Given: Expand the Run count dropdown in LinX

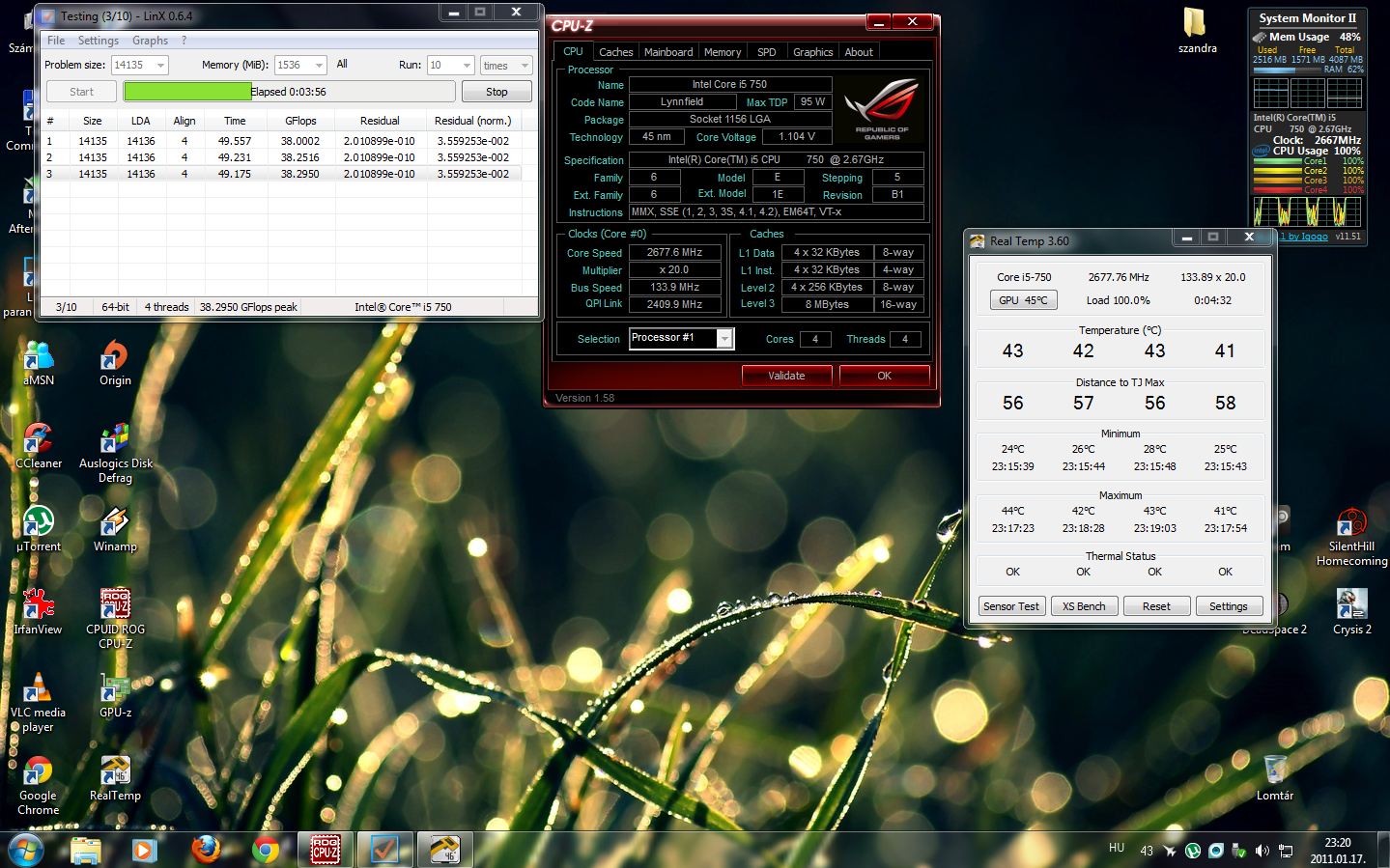Looking at the screenshot, I should click(x=451, y=65).
